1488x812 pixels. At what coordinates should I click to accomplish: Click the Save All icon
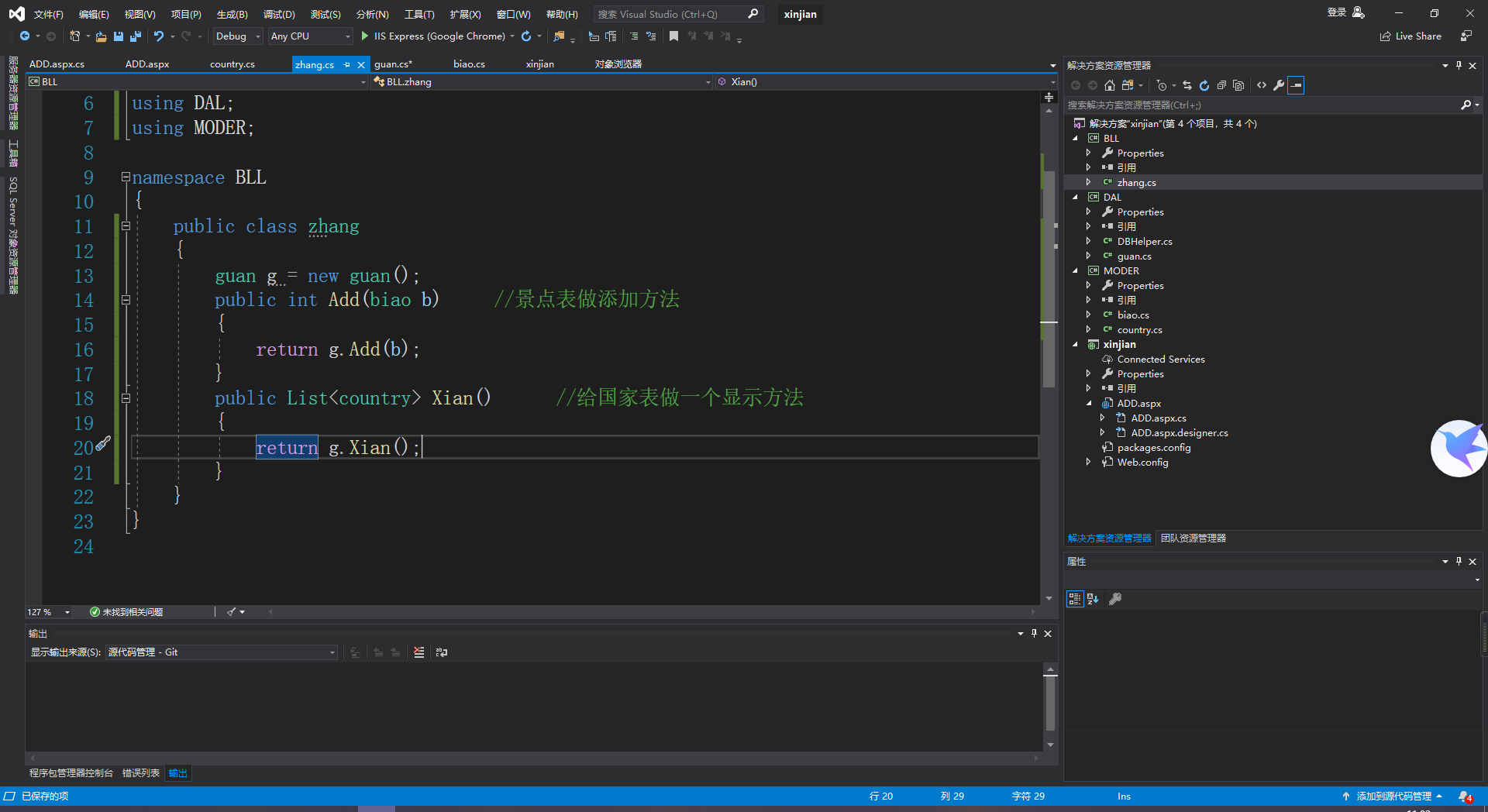coord(136,36)
